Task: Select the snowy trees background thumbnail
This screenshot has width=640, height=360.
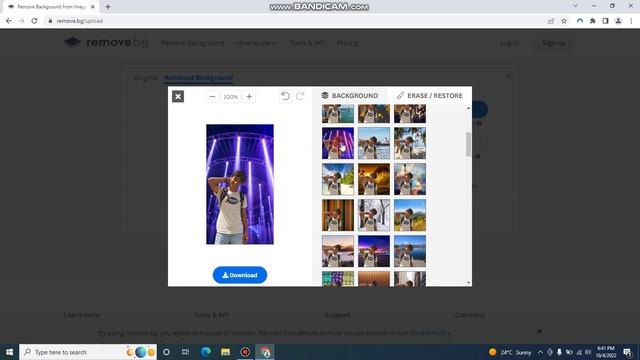Action: pos(374,215)
